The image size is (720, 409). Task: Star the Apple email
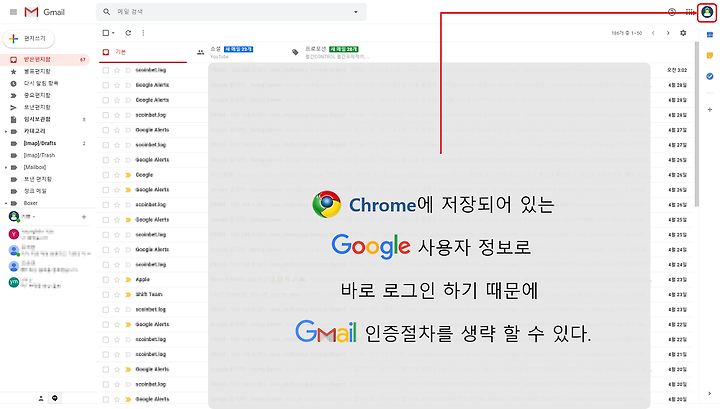117,280
